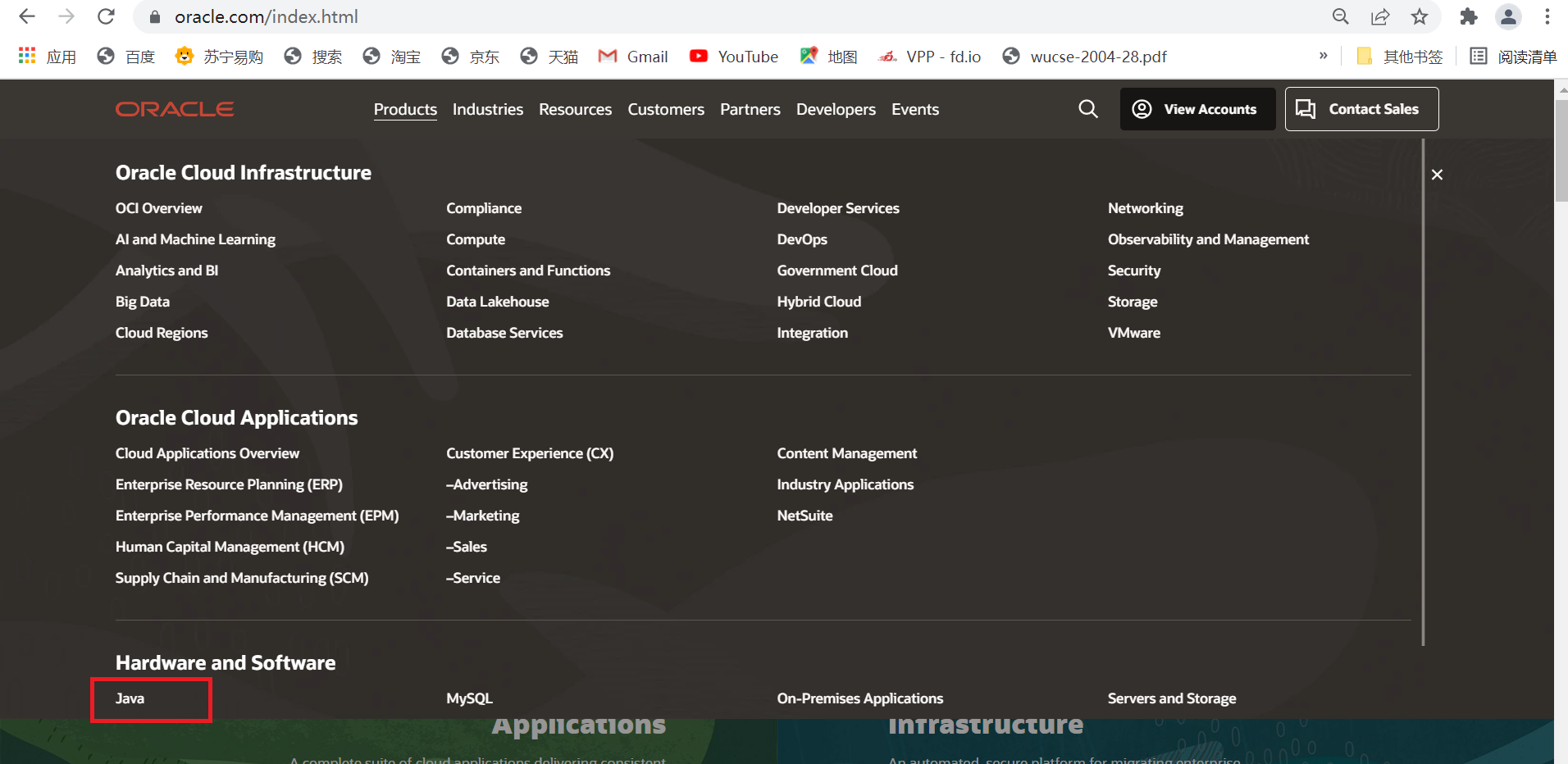Click the Oracle logo
This screenshot has width=1568, height=764.
[175, 109]
